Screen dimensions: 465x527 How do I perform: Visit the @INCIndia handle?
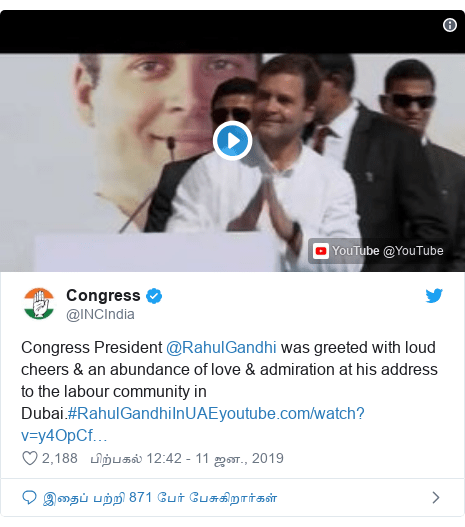(100, 315)
